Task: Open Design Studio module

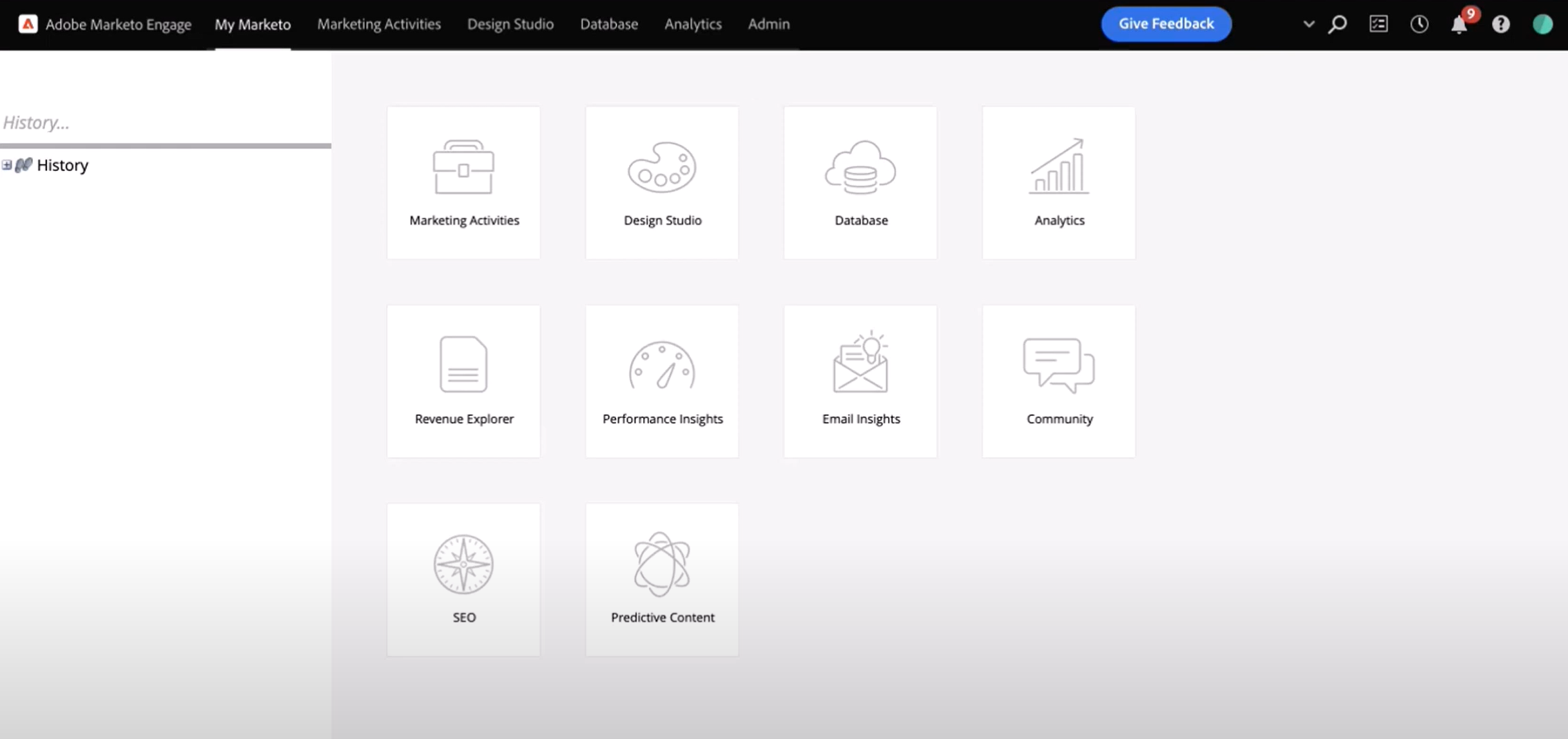Action: [662, 182]
